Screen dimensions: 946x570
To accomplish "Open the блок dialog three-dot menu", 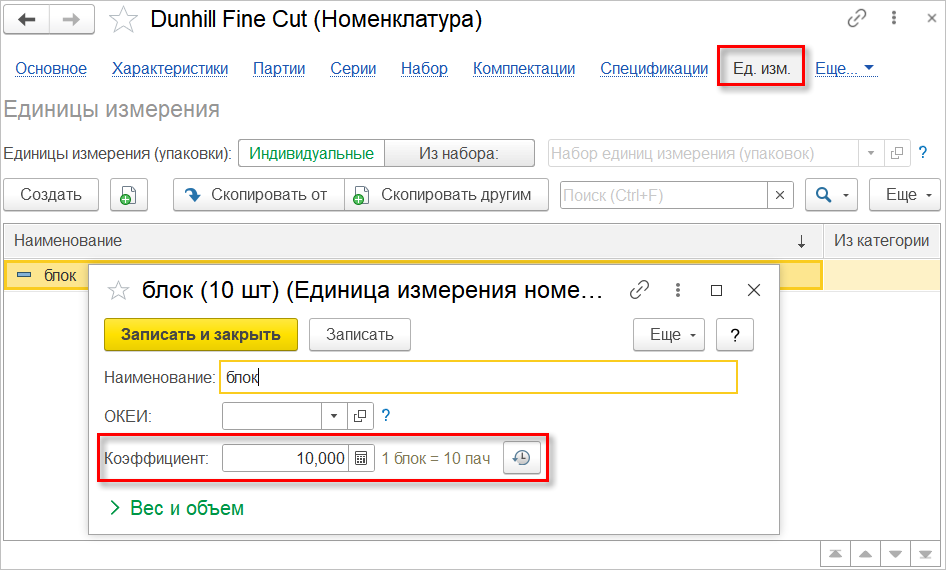I will [678, 290].
